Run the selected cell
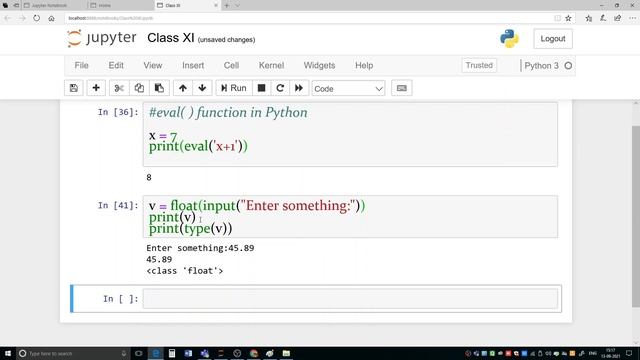The height and width of the screenshot is (360, 640). [234, 88]
